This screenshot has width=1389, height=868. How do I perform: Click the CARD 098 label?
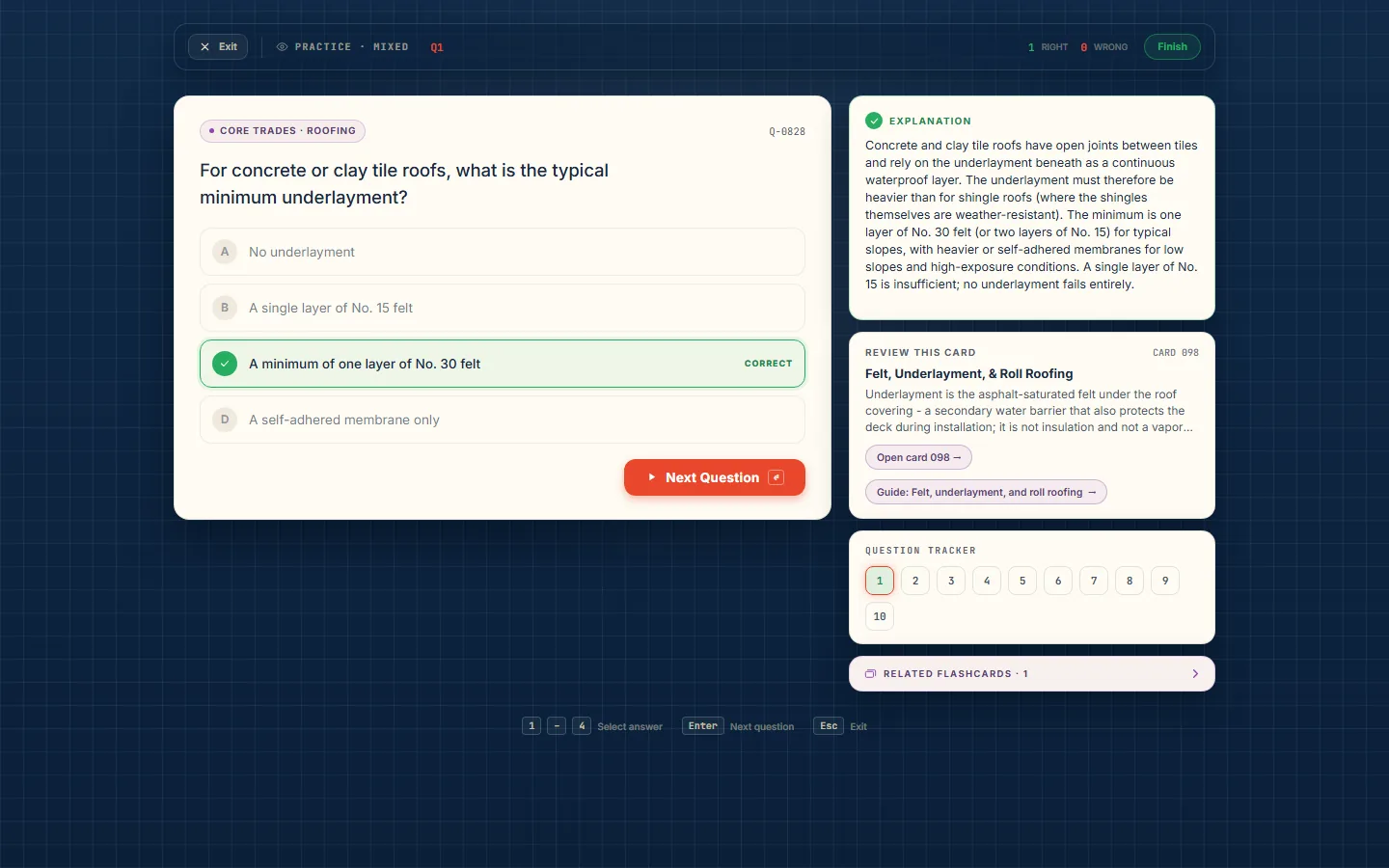coord(1176,353)
